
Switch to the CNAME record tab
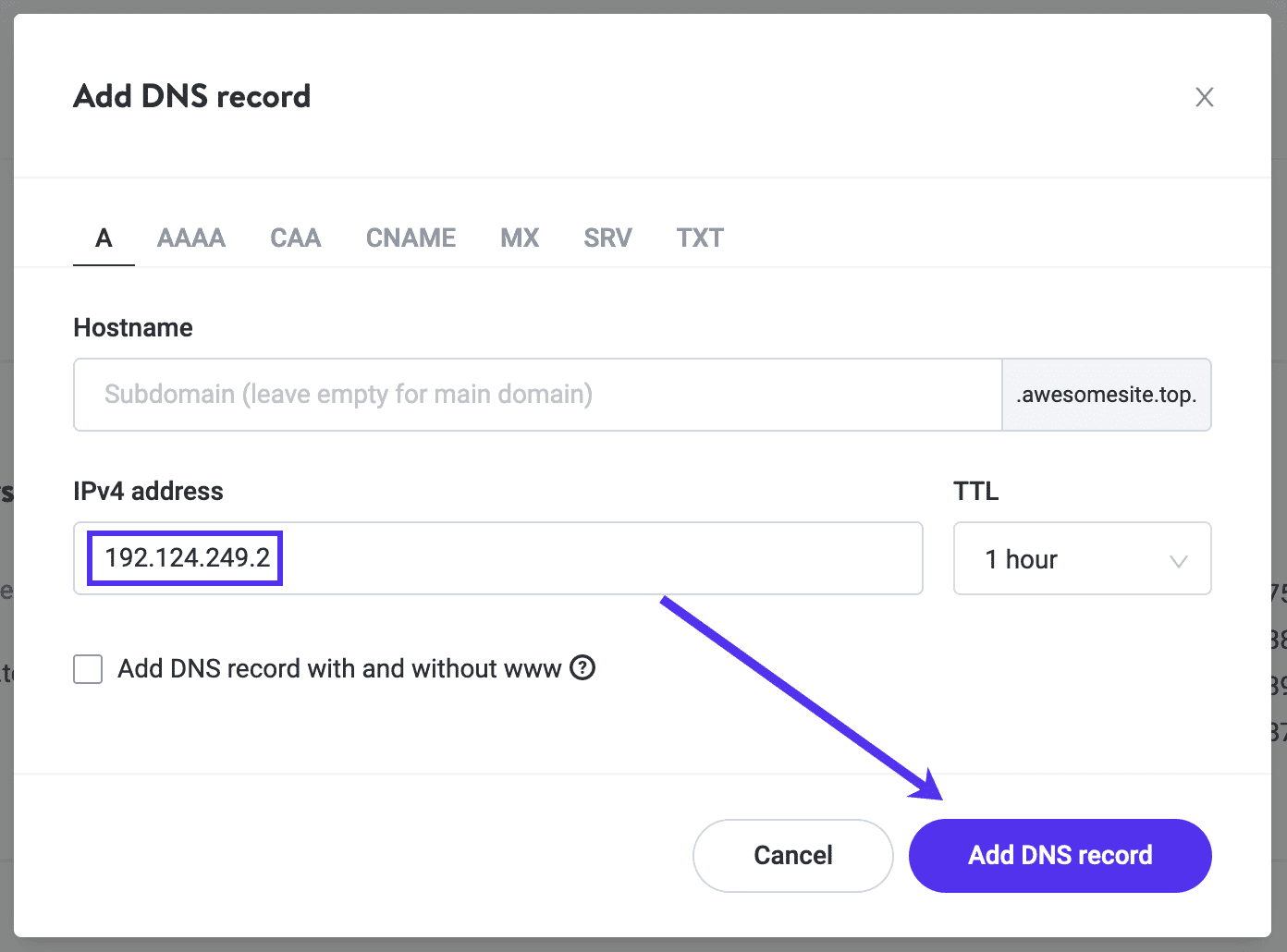411,238
